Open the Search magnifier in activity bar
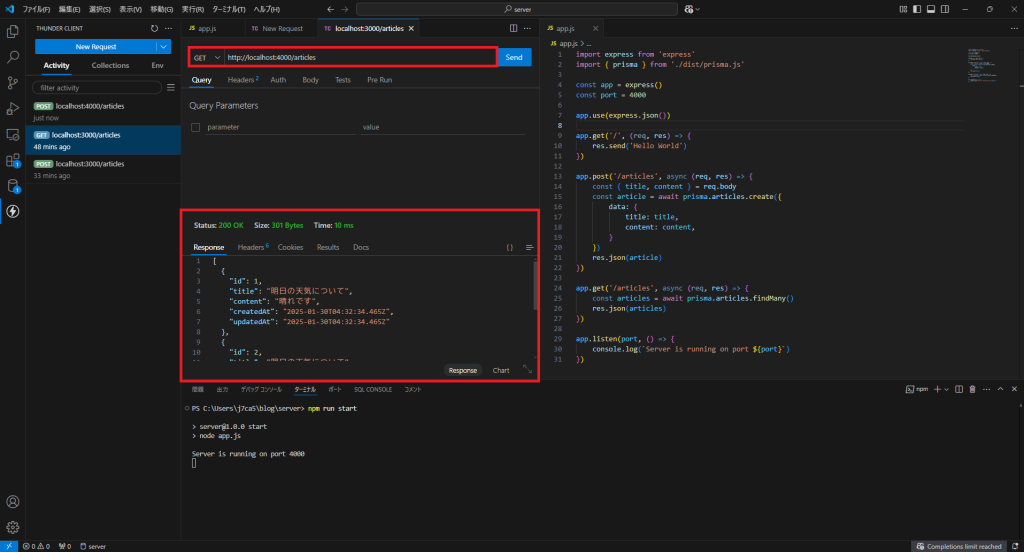1024x552 pixels. coord(13,58)
